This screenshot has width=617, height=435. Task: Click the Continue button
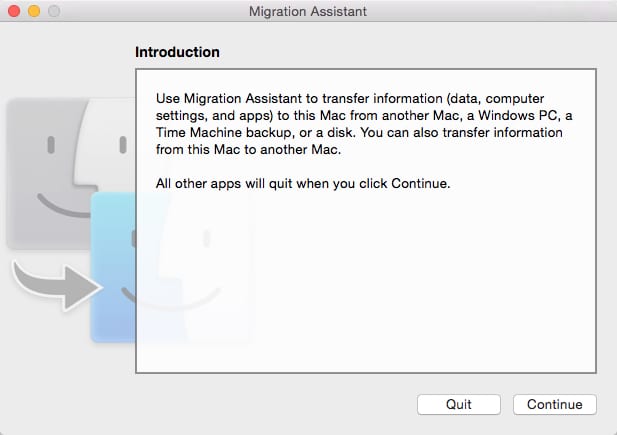(x=554, y=404)
